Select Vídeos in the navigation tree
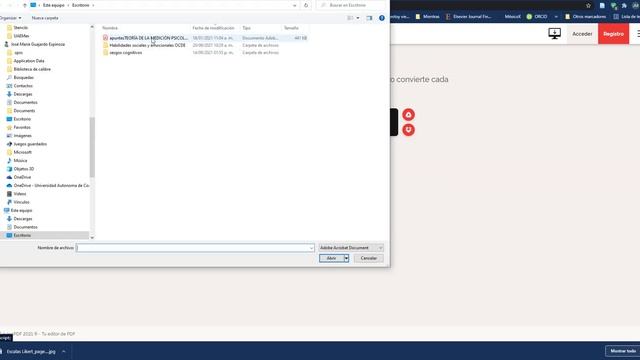The height and width of the screenshot is (360, 640). click(20, 194)
